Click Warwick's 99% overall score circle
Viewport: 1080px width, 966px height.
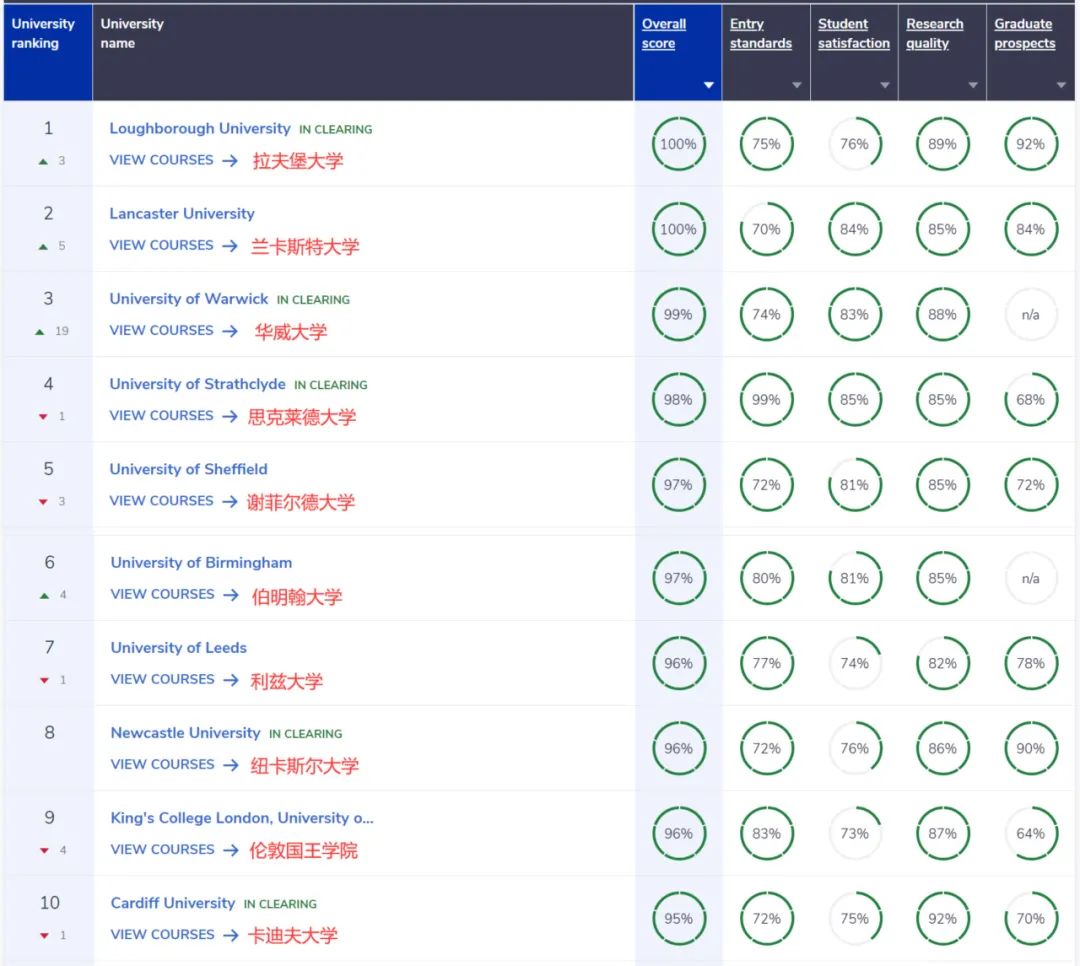(x=678, y=314)
